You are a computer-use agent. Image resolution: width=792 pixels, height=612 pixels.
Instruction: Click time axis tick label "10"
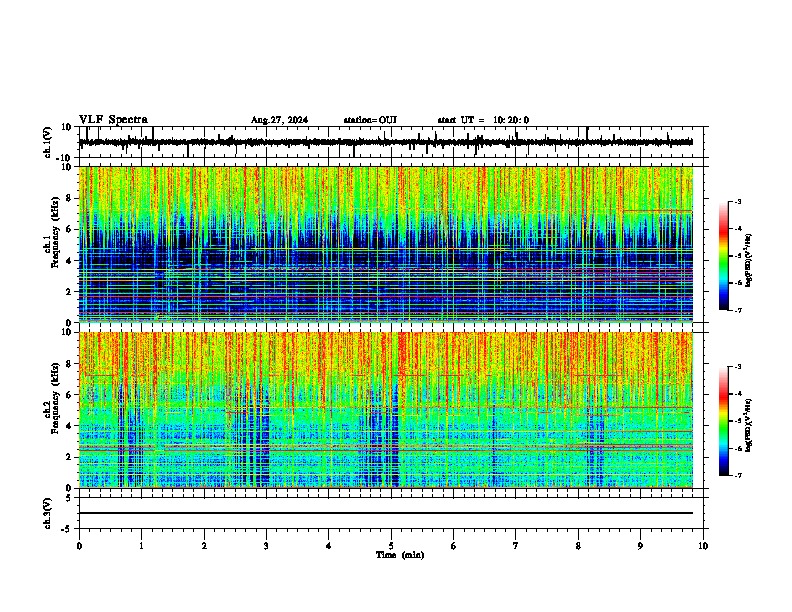[703, 546]
